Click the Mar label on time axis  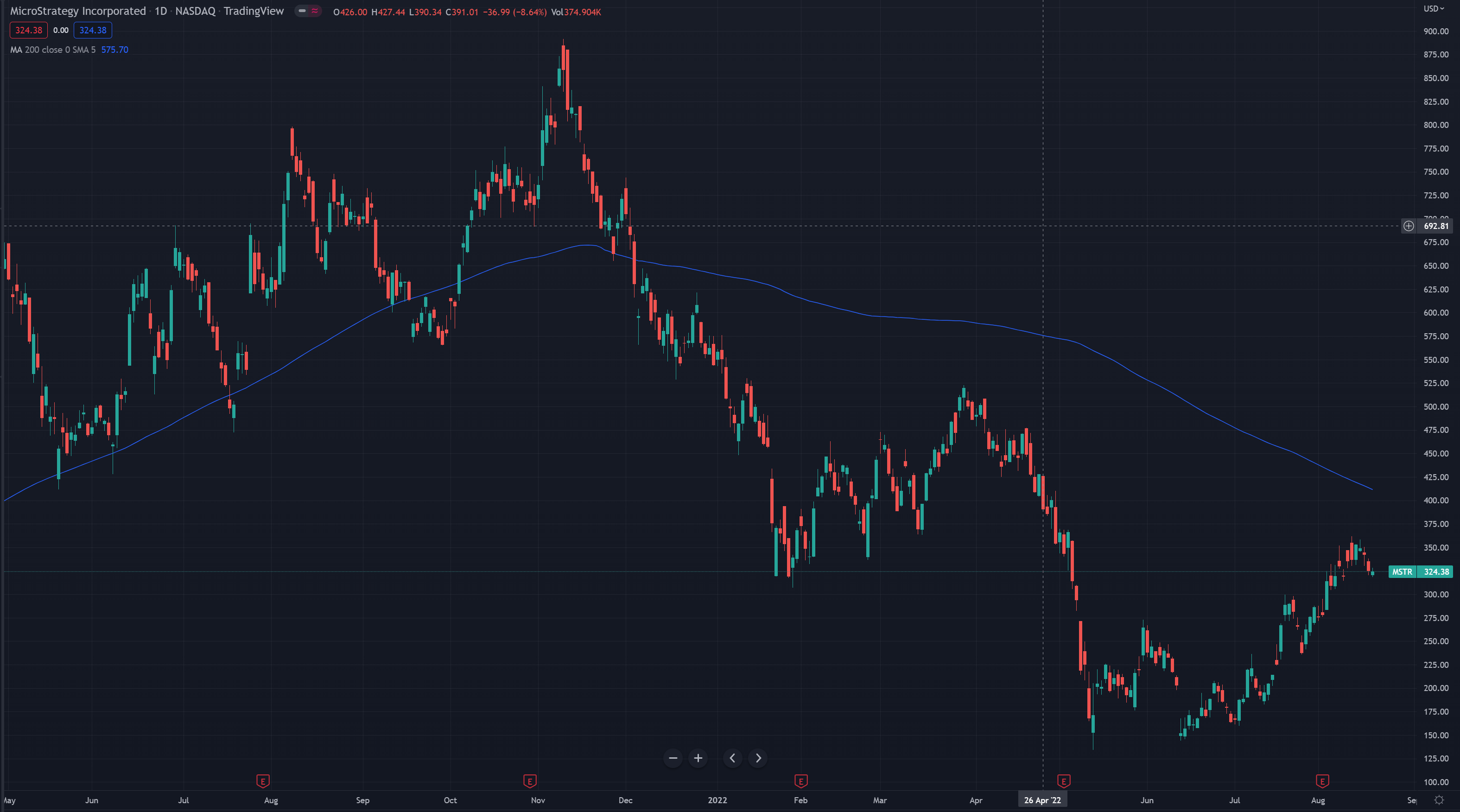click(880, 800)
